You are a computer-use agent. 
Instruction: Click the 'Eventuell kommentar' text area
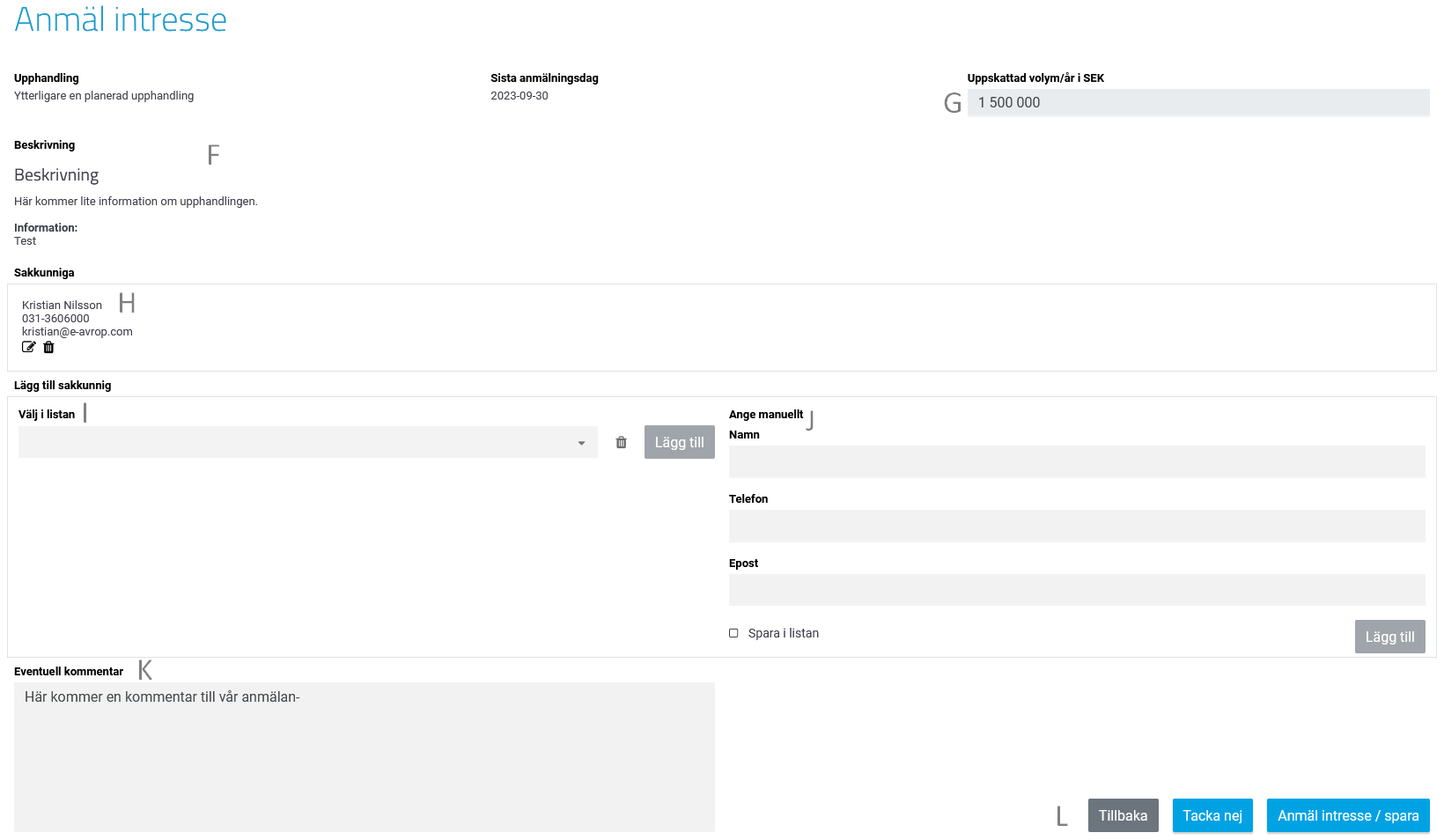(x=364, y=756)
